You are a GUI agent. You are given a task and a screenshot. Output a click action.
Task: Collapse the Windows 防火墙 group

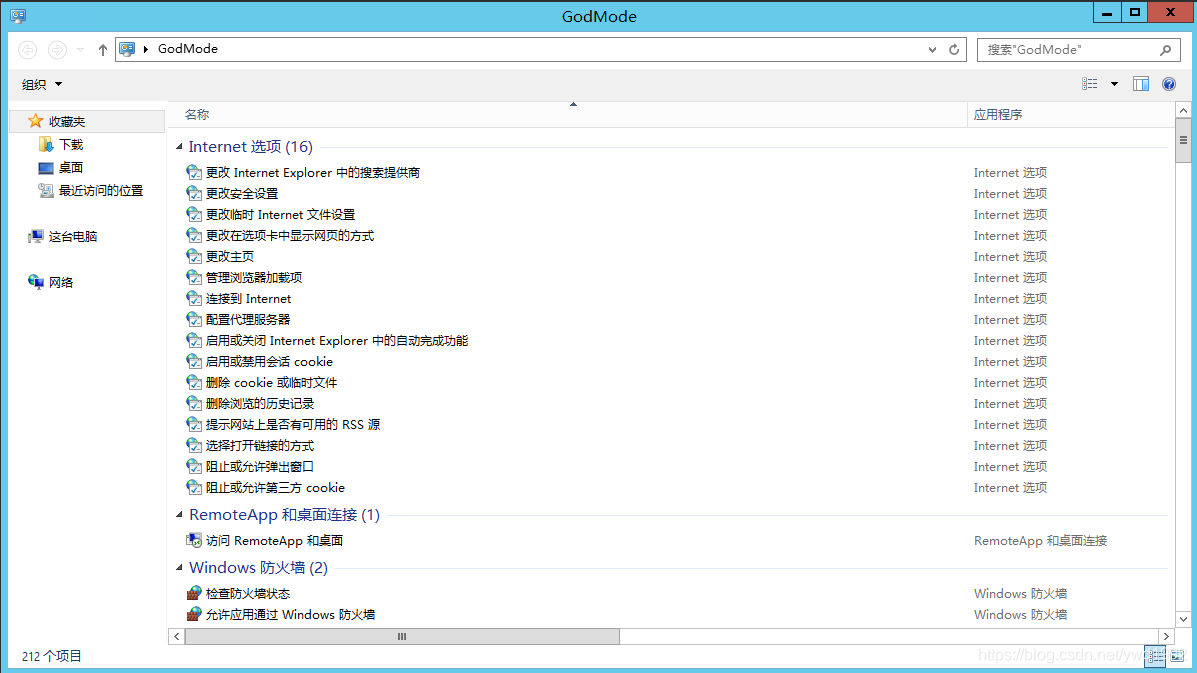179,567
